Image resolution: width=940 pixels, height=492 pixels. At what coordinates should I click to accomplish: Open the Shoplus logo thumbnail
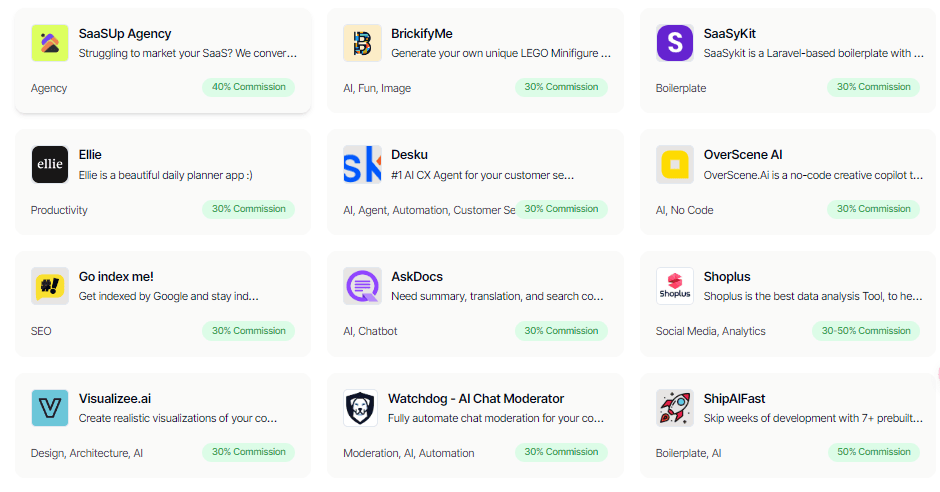[x=675, y=286]
